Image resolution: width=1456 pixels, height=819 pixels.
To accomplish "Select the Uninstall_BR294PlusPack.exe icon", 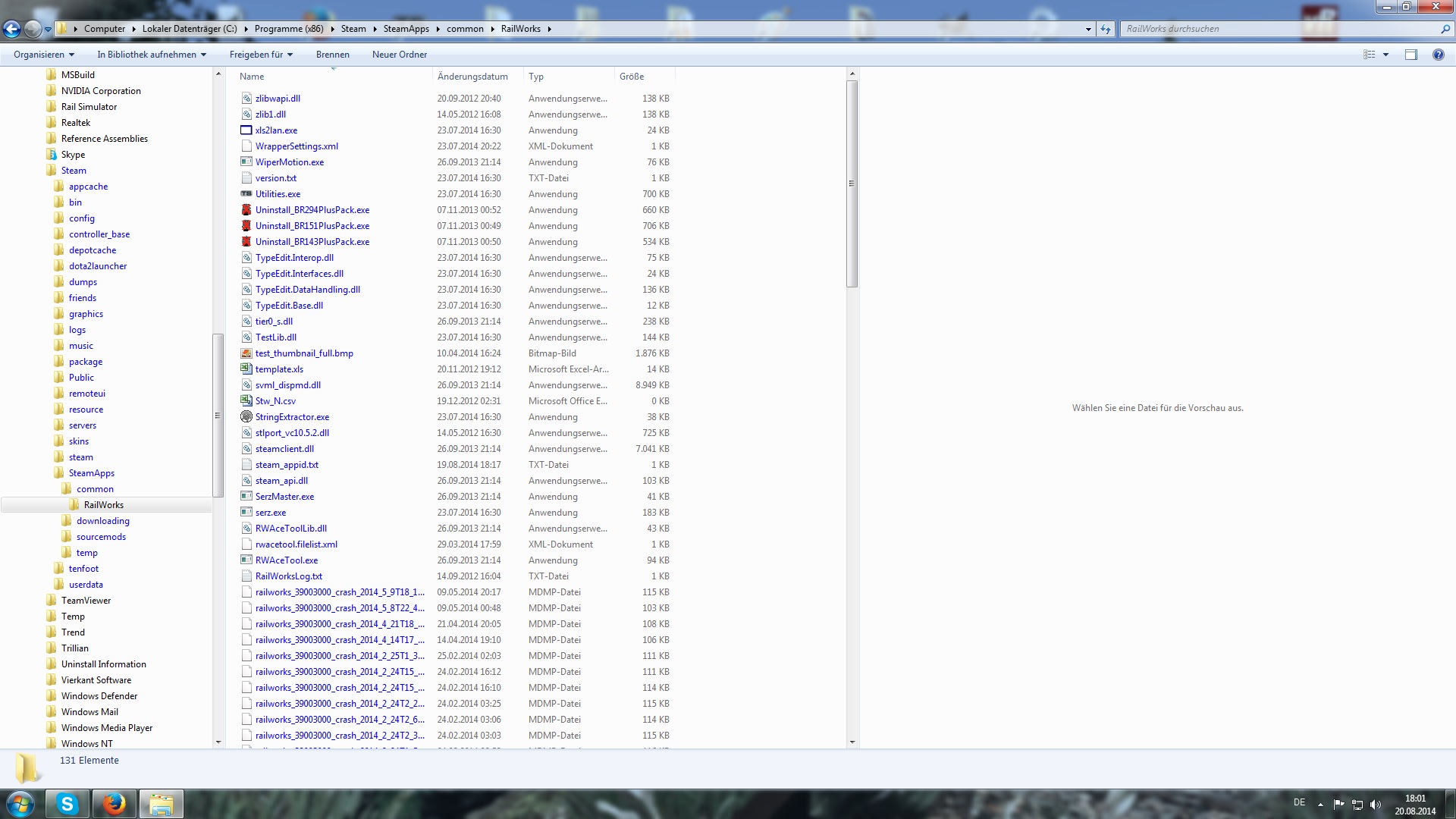I will tap(246, 210).
